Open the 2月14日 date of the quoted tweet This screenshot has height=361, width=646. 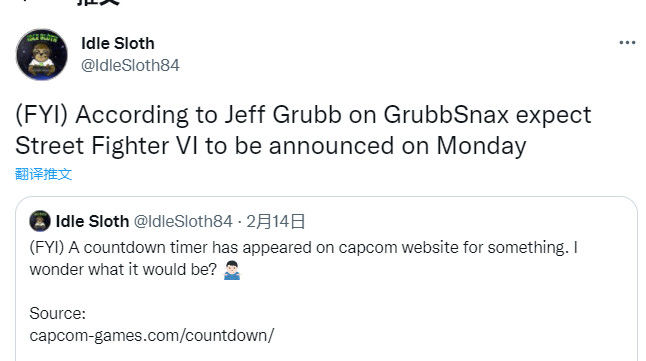pyautogui.click(x=276, y=221)
